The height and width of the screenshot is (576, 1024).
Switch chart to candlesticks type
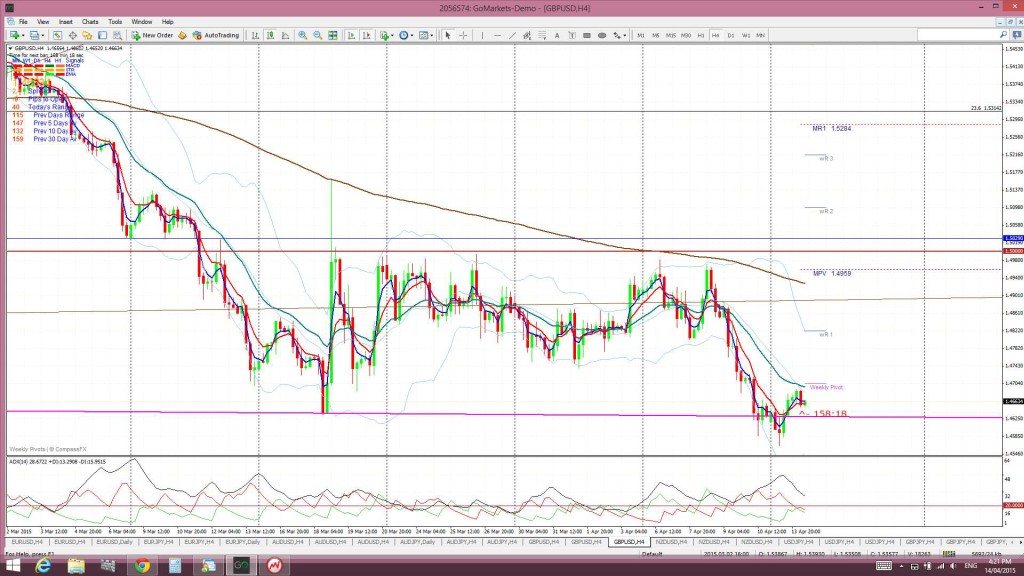(270, 35)
